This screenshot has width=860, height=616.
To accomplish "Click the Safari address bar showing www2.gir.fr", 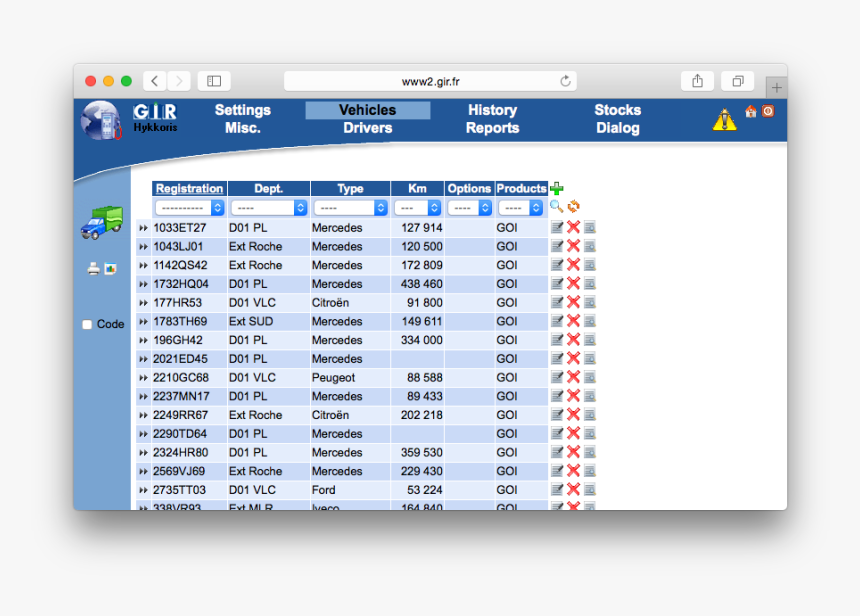I will click(430, 81).
